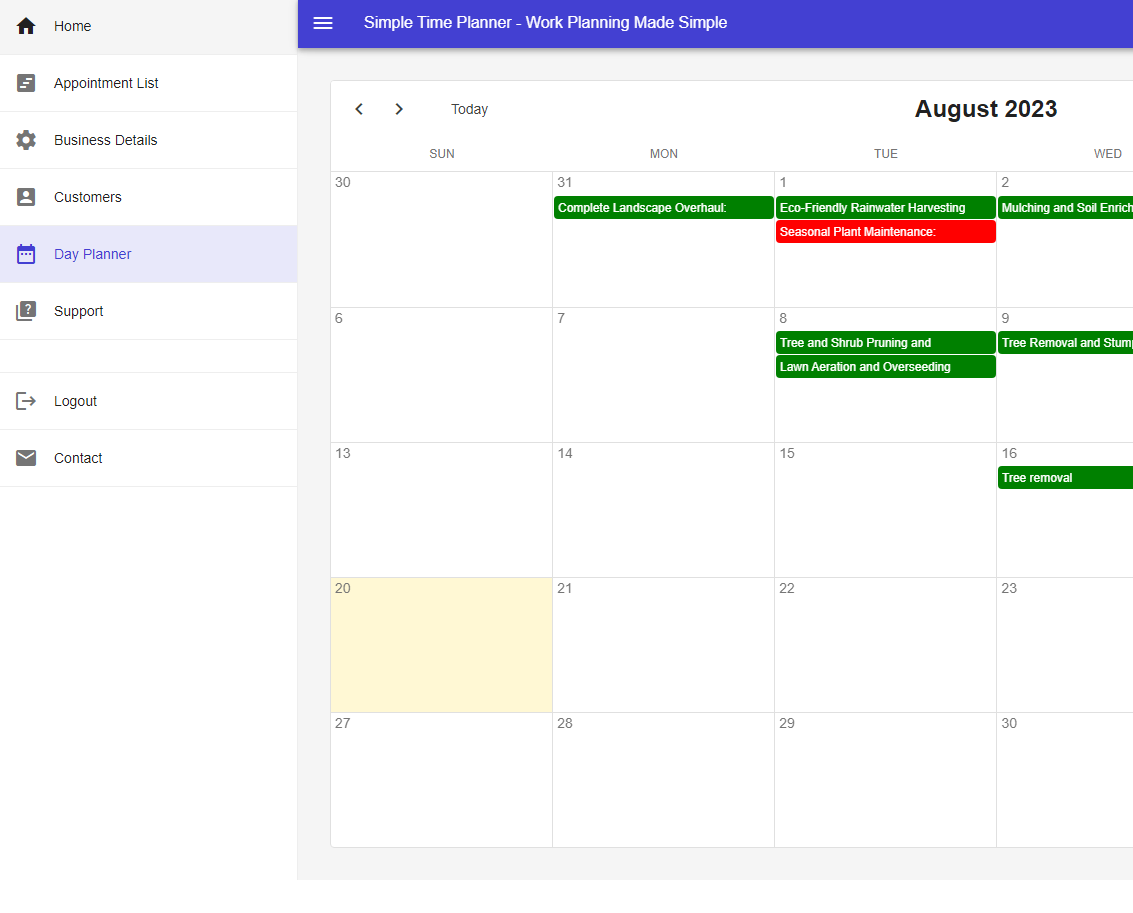1133x913 pixels.
Task: Click the Day Planner calendar icon
Action: coord(26,254)
